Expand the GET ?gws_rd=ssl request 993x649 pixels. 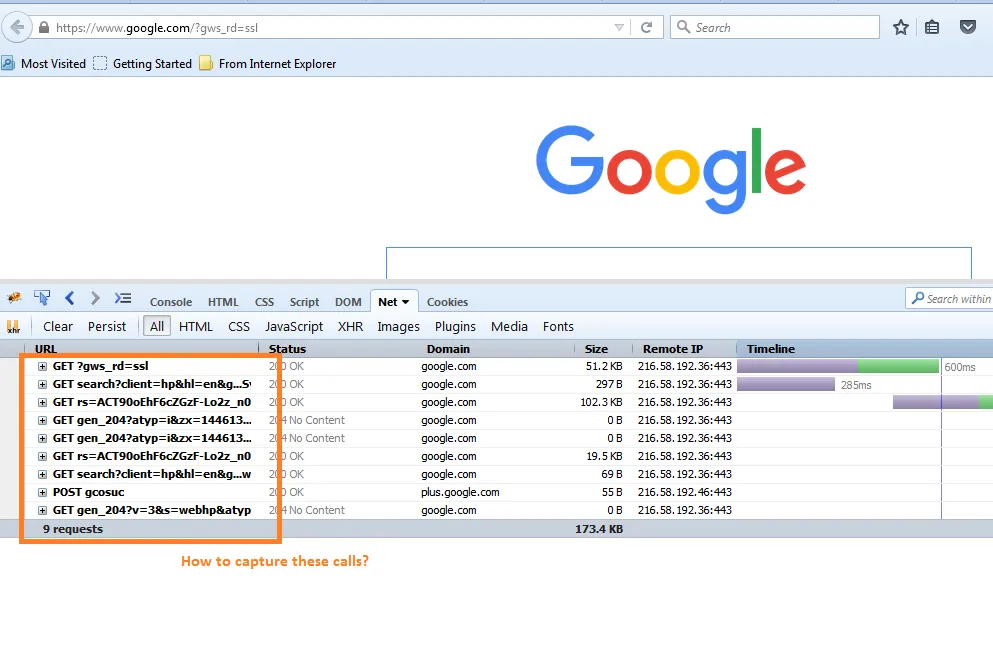(42, 367)
